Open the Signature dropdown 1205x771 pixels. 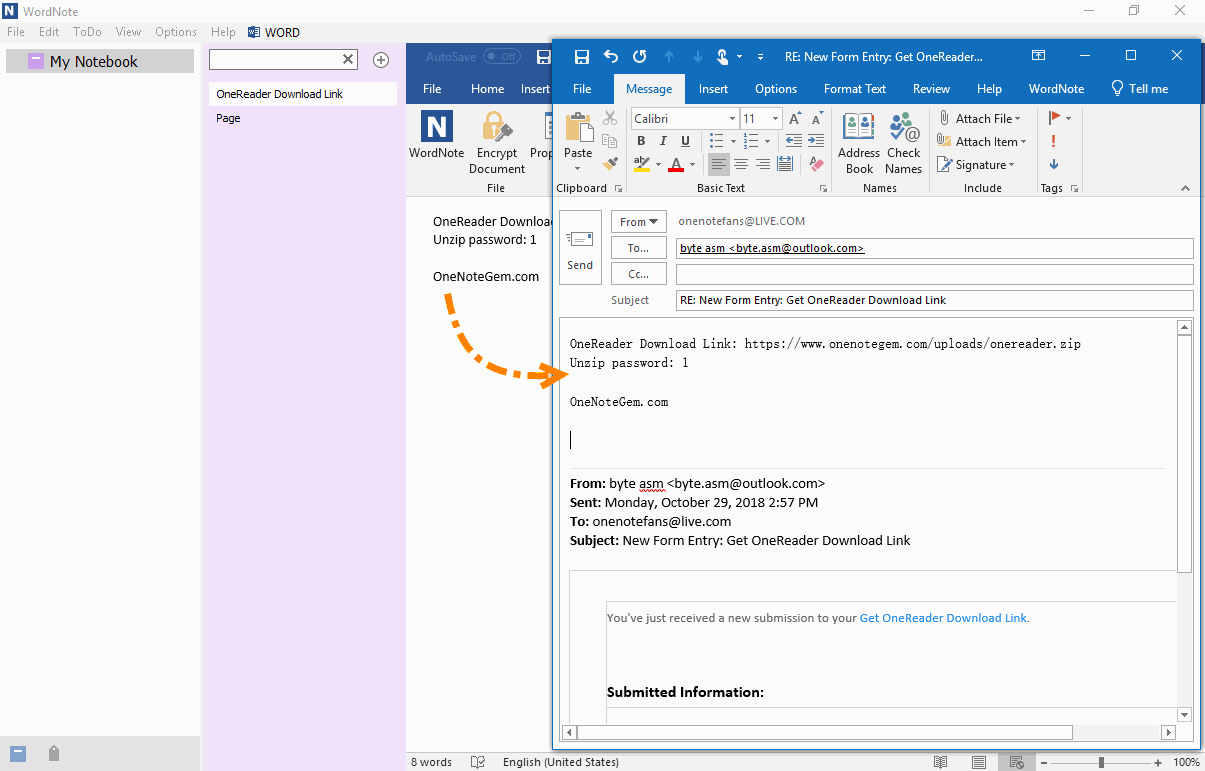pos(976,164)
